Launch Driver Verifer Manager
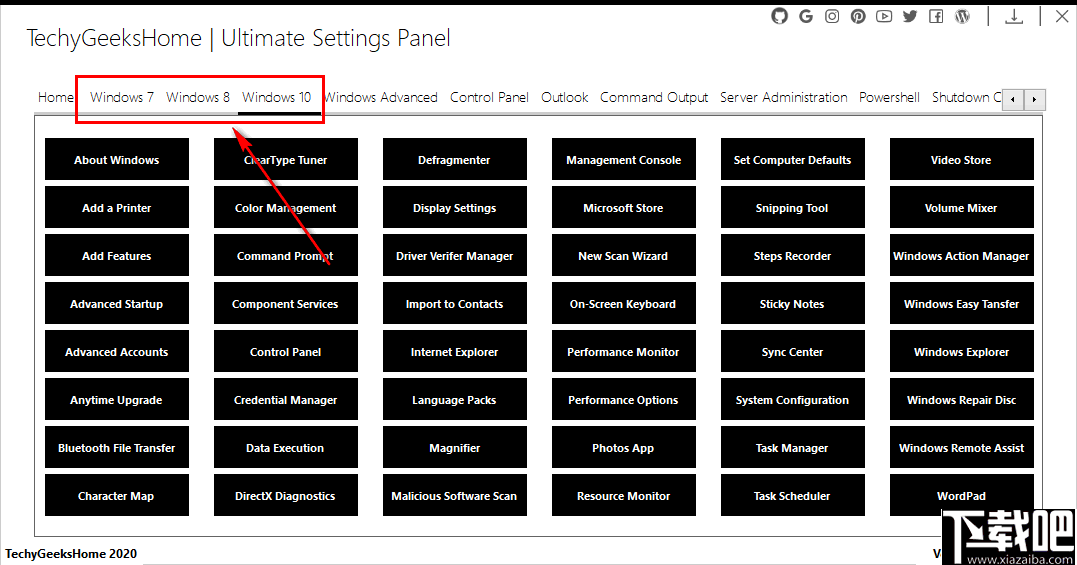Viewport: 1077px width, 565px height. [x=455, y=255]
